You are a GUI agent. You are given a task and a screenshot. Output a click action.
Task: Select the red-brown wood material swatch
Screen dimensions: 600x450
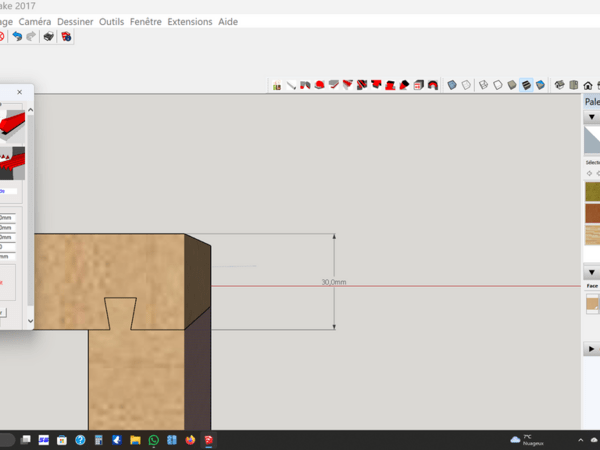(x=592, y=213)
